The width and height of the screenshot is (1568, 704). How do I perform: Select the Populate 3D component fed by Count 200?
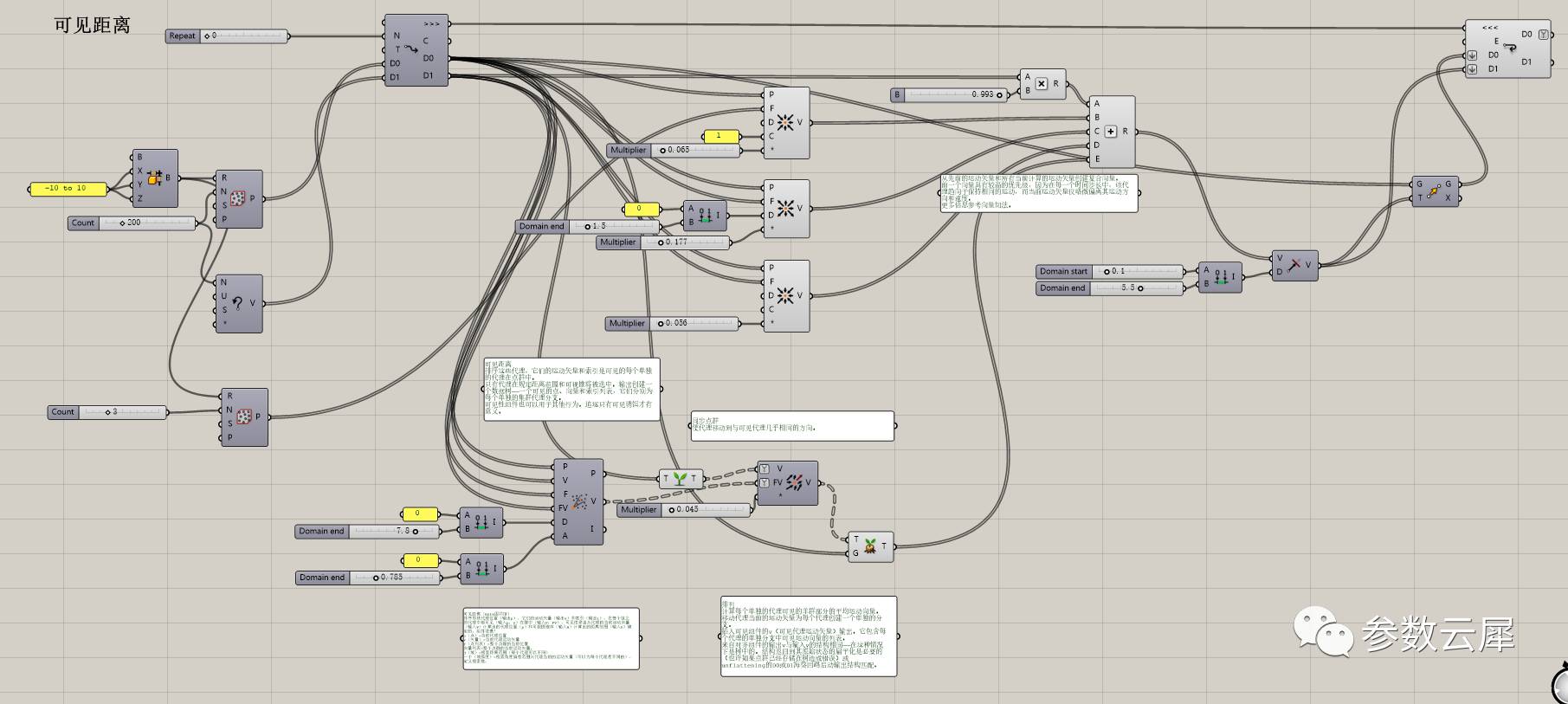pyautogui.click(x=240, y=199)
